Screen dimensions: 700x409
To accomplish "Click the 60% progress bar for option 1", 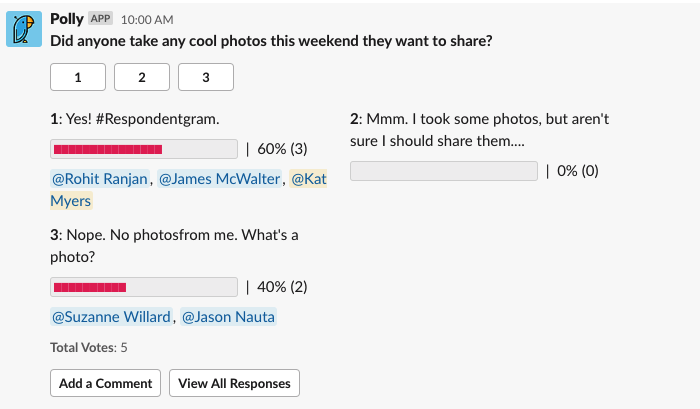I will point(144,149).
